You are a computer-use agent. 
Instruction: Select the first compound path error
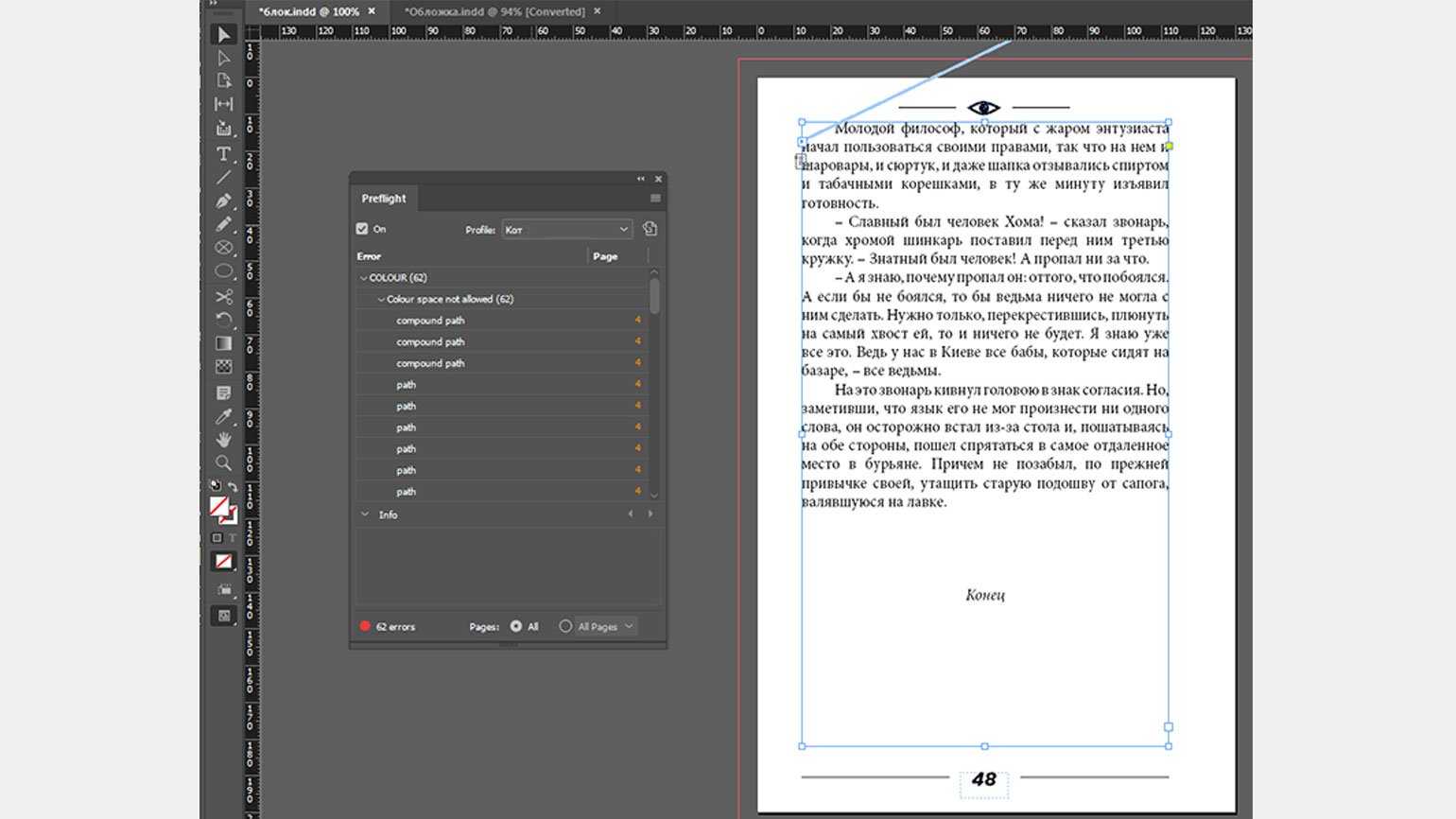(430, 321)
